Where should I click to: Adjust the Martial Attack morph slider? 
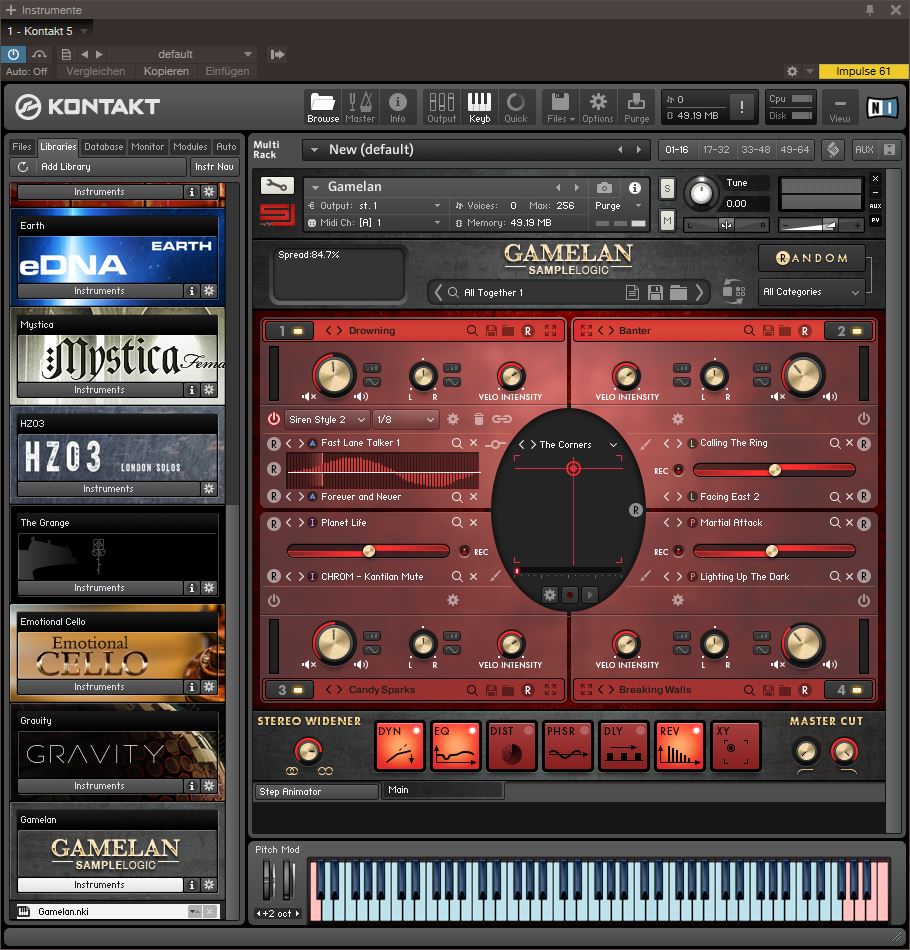pos(774,551)
